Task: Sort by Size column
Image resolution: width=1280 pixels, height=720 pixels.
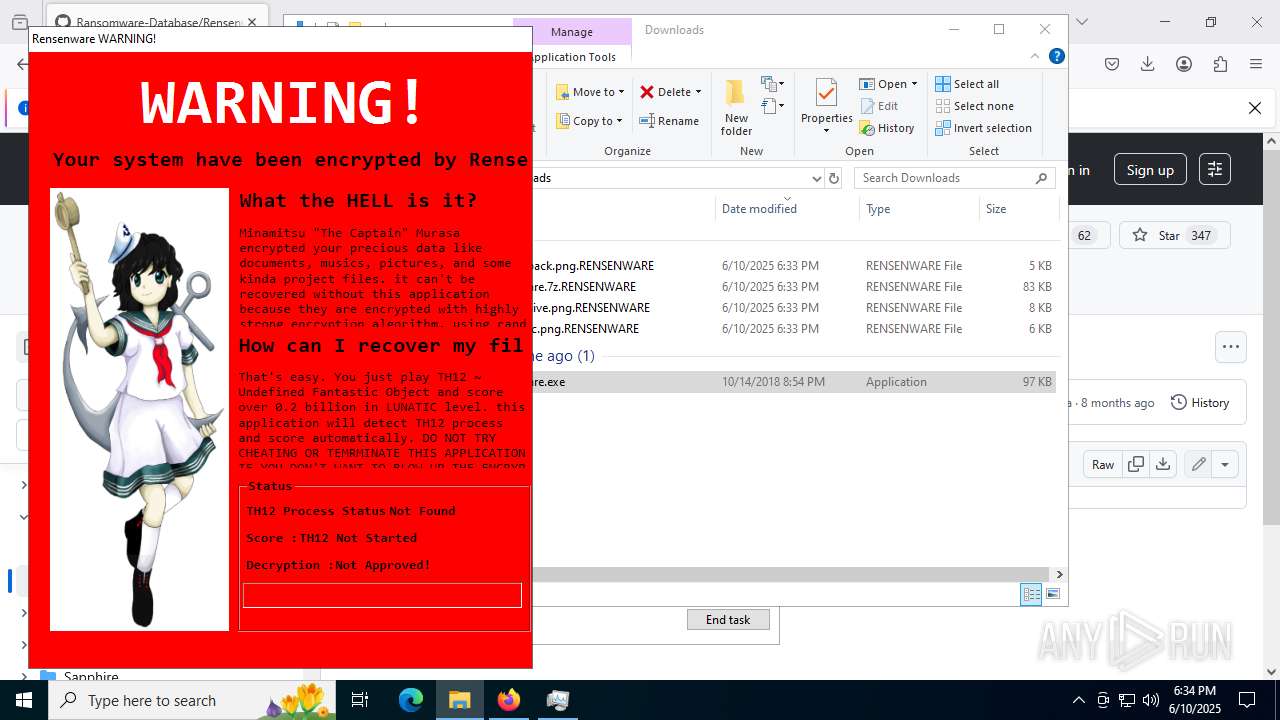Action: pyautogui.click(x=996, y=209)
